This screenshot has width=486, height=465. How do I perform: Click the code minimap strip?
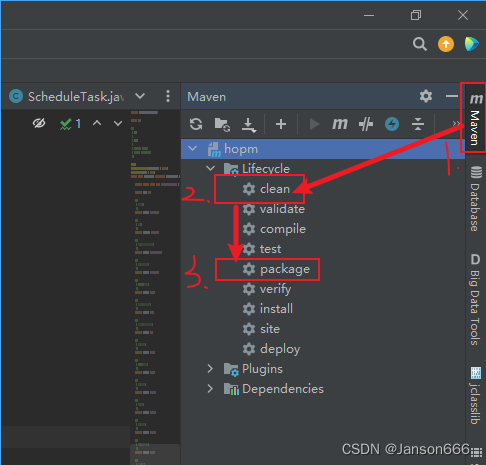point(155,287)
